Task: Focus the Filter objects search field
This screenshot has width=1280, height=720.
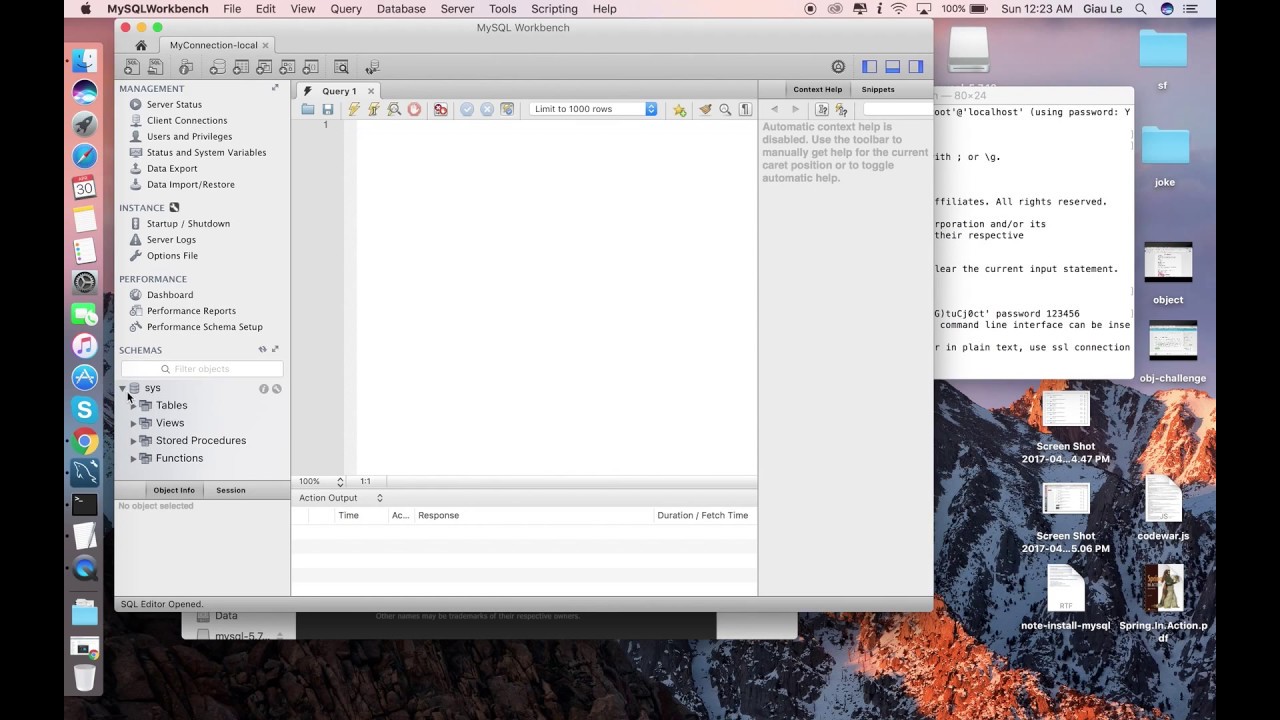Action: point(202,369)
